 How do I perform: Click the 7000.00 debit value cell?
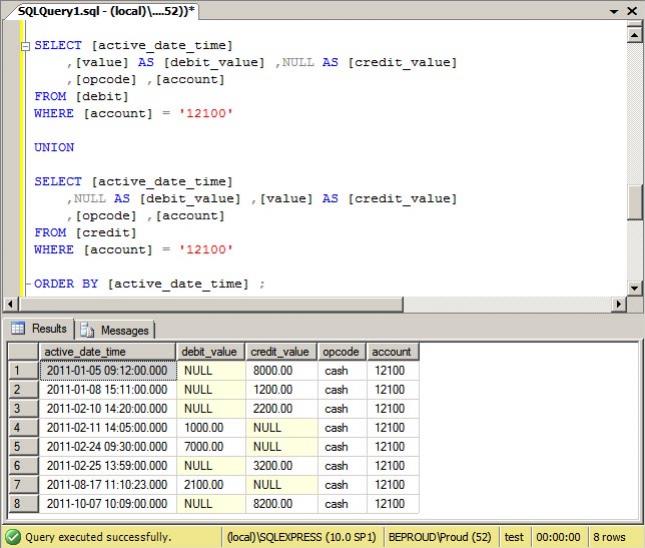pyautogui.click(x=211, y=447)
